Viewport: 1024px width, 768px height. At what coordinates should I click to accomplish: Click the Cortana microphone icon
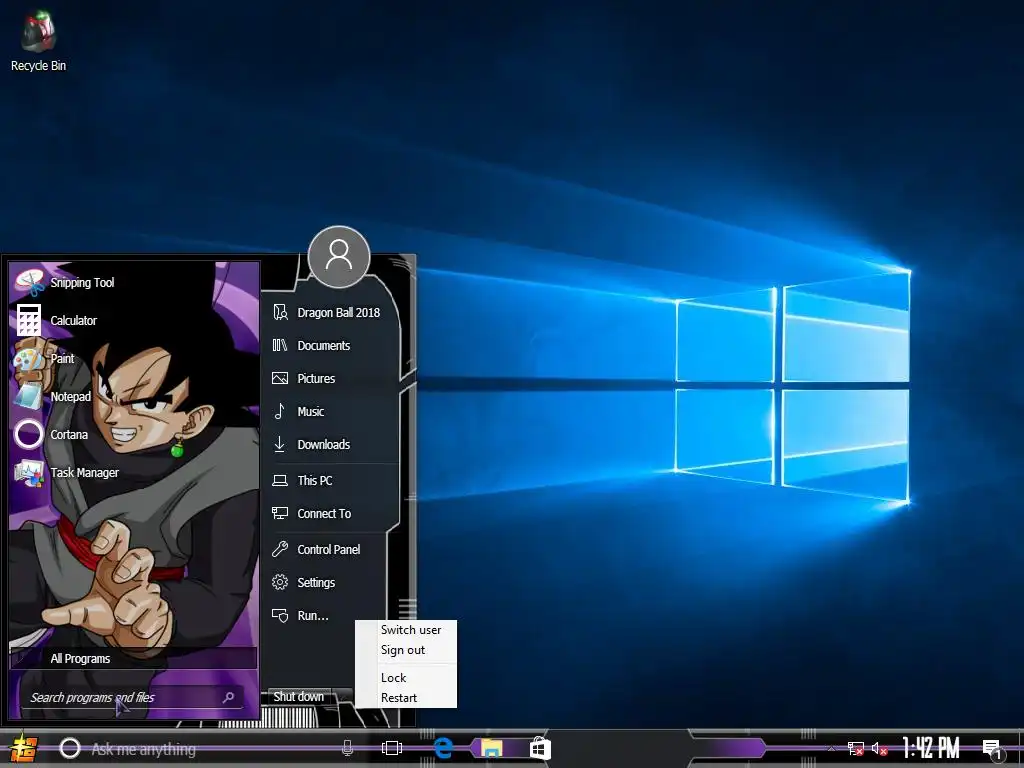[x=347, y=748]
